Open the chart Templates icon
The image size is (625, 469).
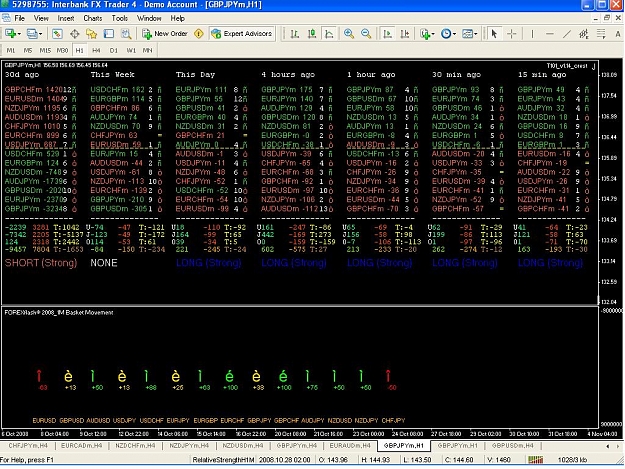(467, 34)
